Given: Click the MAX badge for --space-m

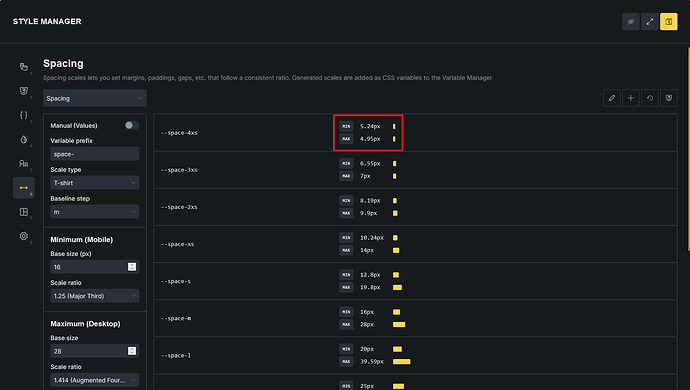Looking at the screenshot, I should click(346, 324).
